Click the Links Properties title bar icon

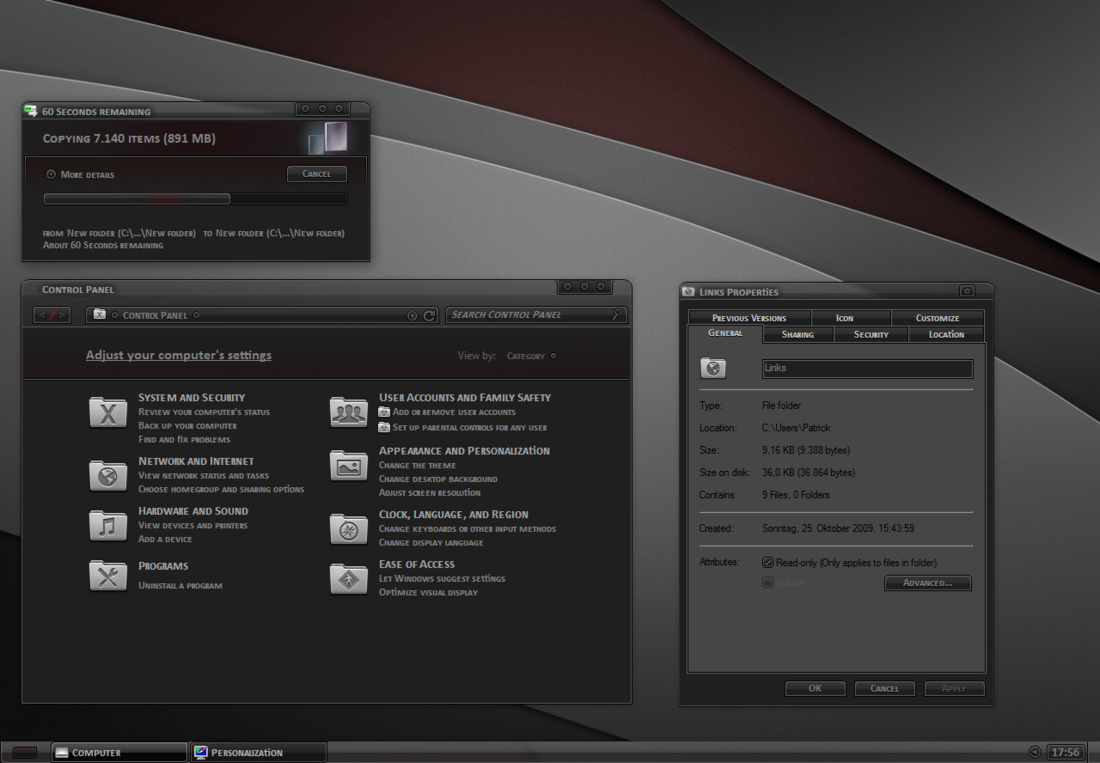tap(688, 292)
